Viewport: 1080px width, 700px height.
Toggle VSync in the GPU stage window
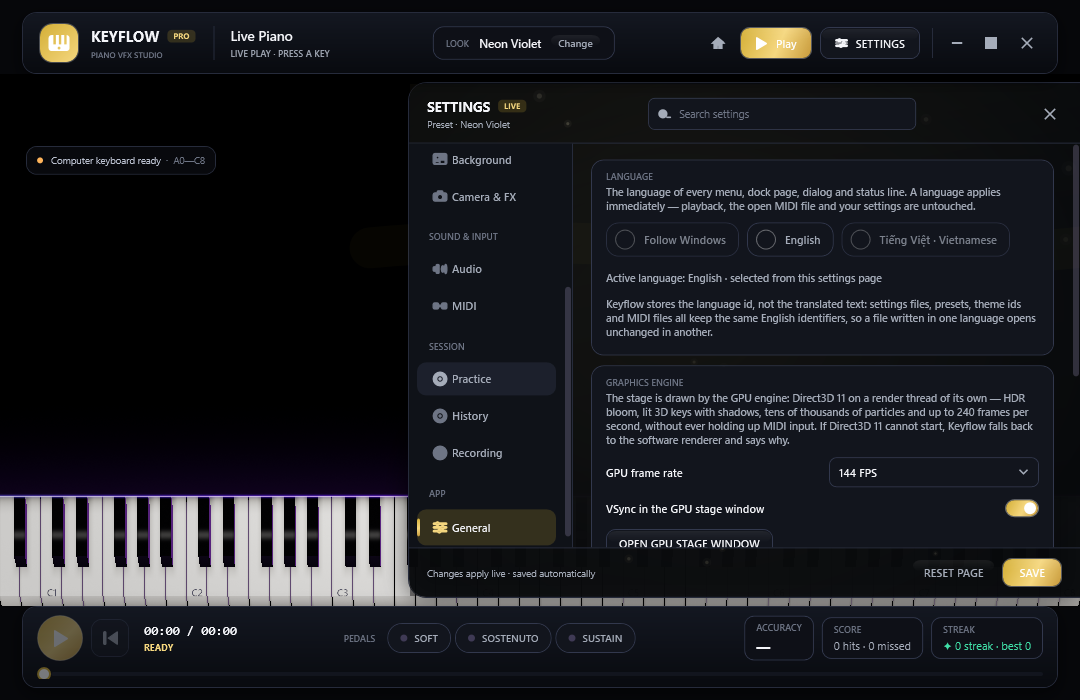(x=1021, y=508)
